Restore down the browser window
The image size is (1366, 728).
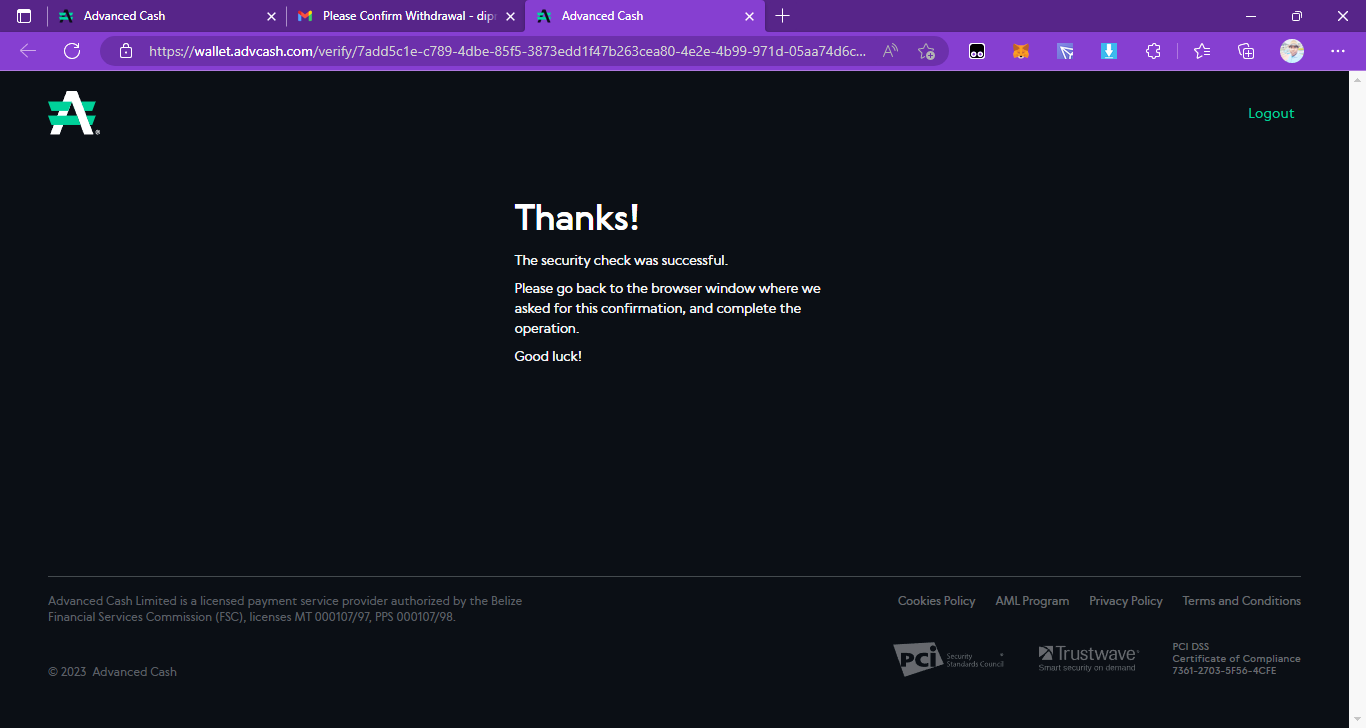coord(1296,16)
